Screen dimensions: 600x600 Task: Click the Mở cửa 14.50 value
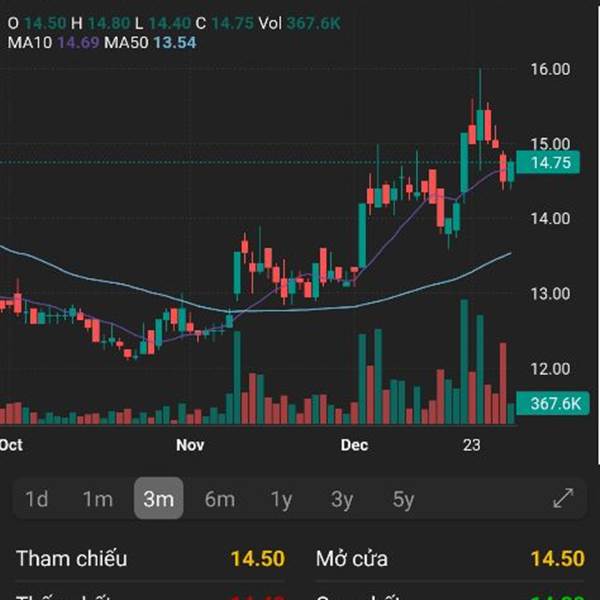click(558, 558)
